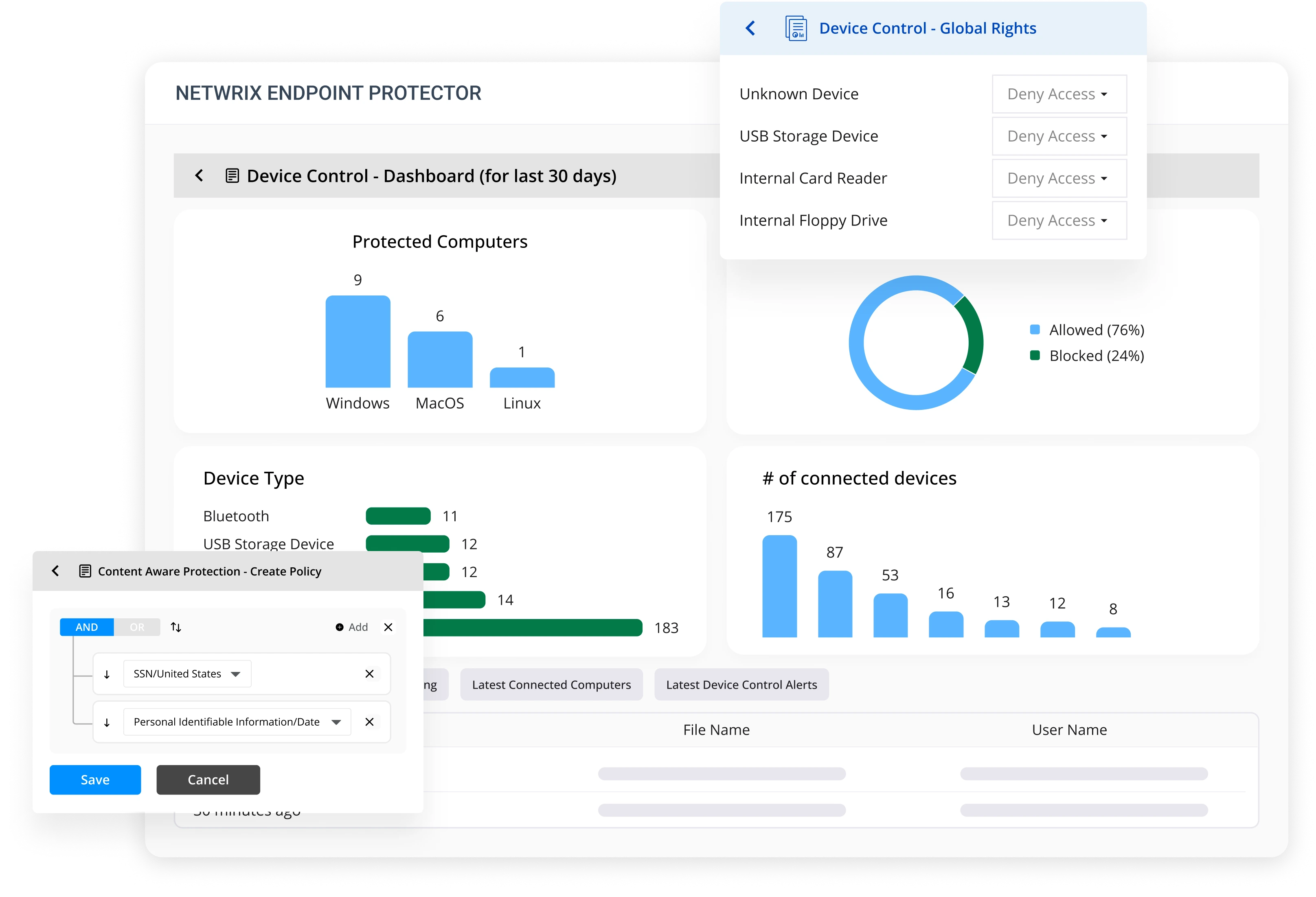Image resolution: width=1316 pixels, height=897 pixels.
Task: Click the Bluetooth bar in Device Type
Action: (x=398, y=516)
